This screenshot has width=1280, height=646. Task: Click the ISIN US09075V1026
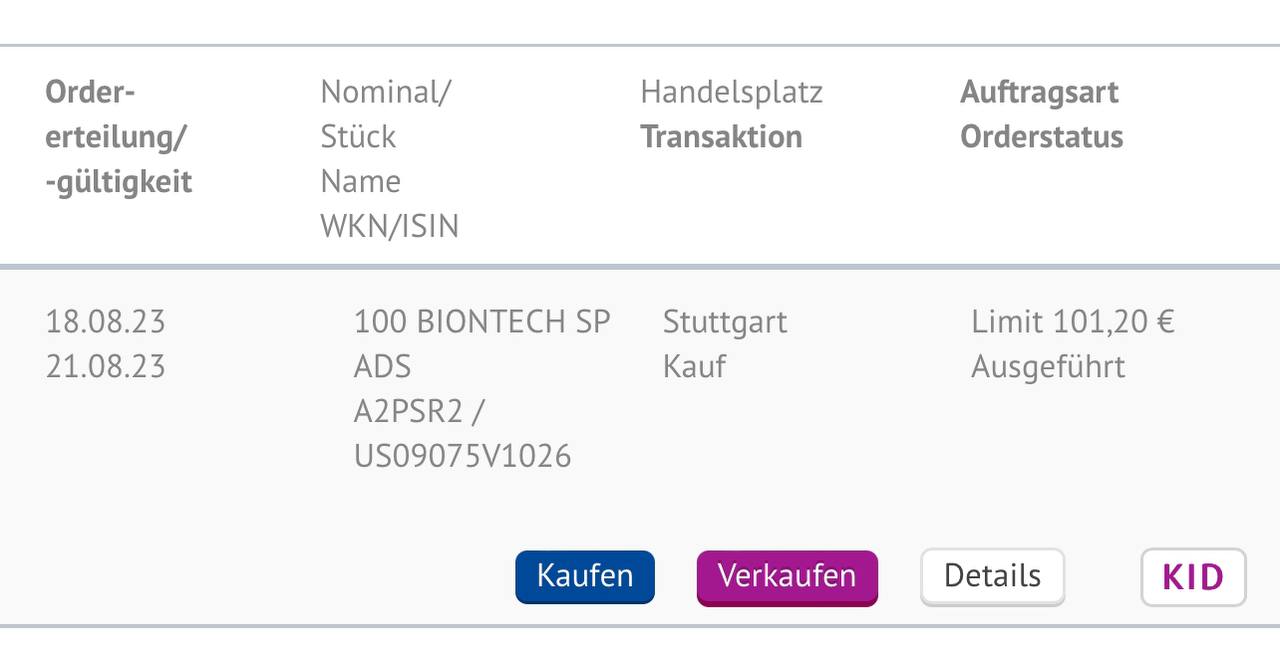pyautogui.click(x=462, y=455)
